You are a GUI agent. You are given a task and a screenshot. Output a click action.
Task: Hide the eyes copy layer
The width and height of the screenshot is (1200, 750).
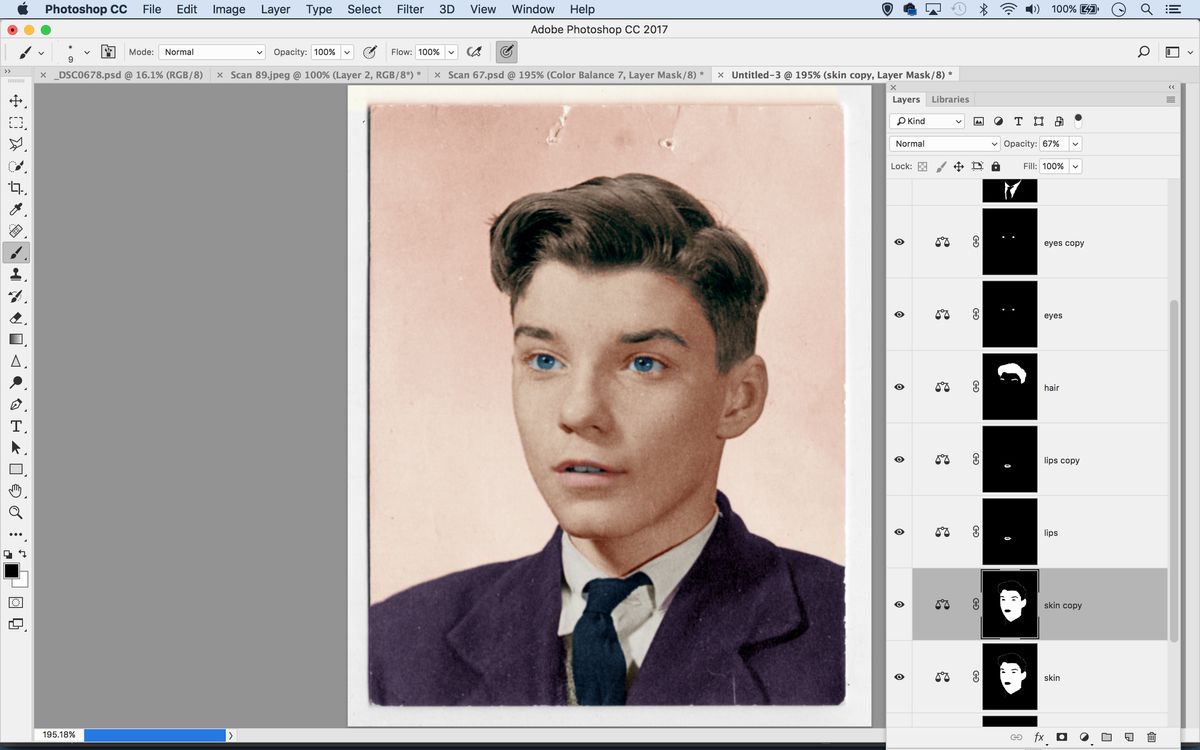point(899,242)
